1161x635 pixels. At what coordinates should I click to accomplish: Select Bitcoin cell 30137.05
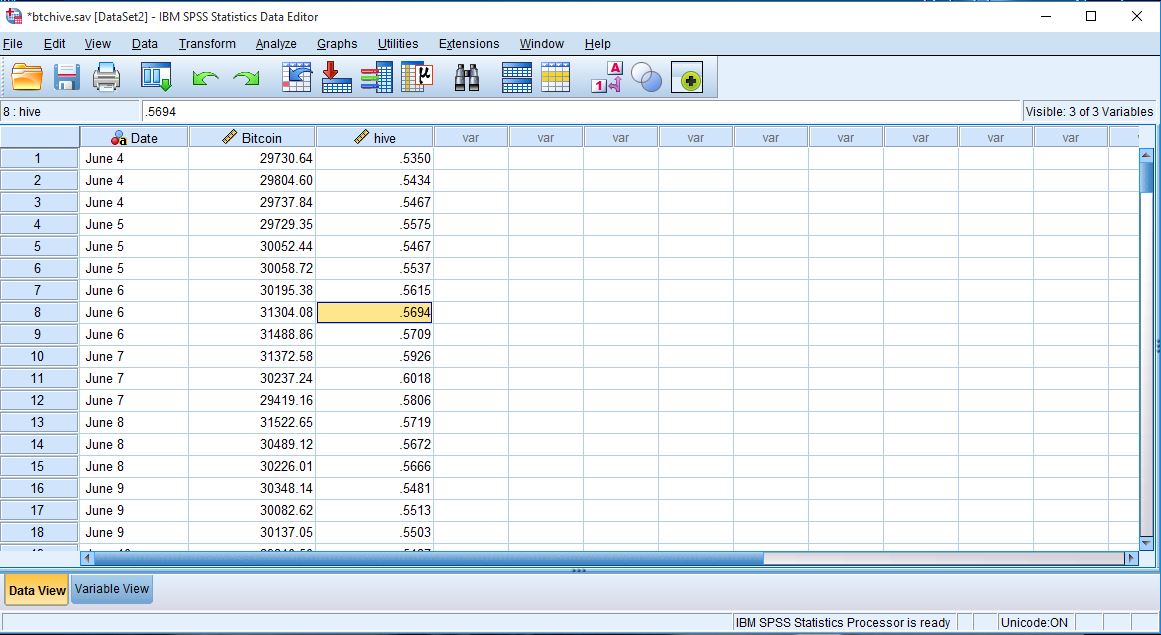pyautogui.click(x=252, y=532)
